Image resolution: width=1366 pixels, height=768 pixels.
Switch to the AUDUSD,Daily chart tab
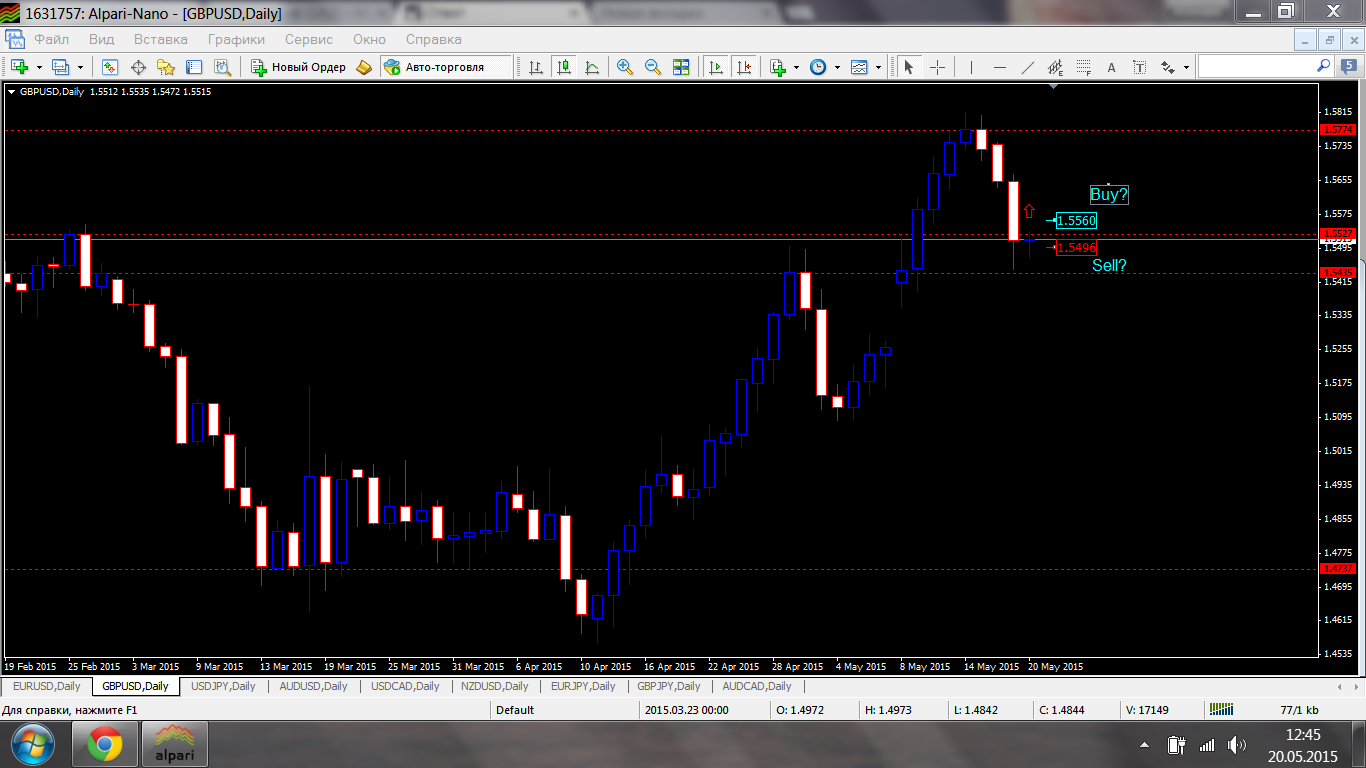(313, 686)
